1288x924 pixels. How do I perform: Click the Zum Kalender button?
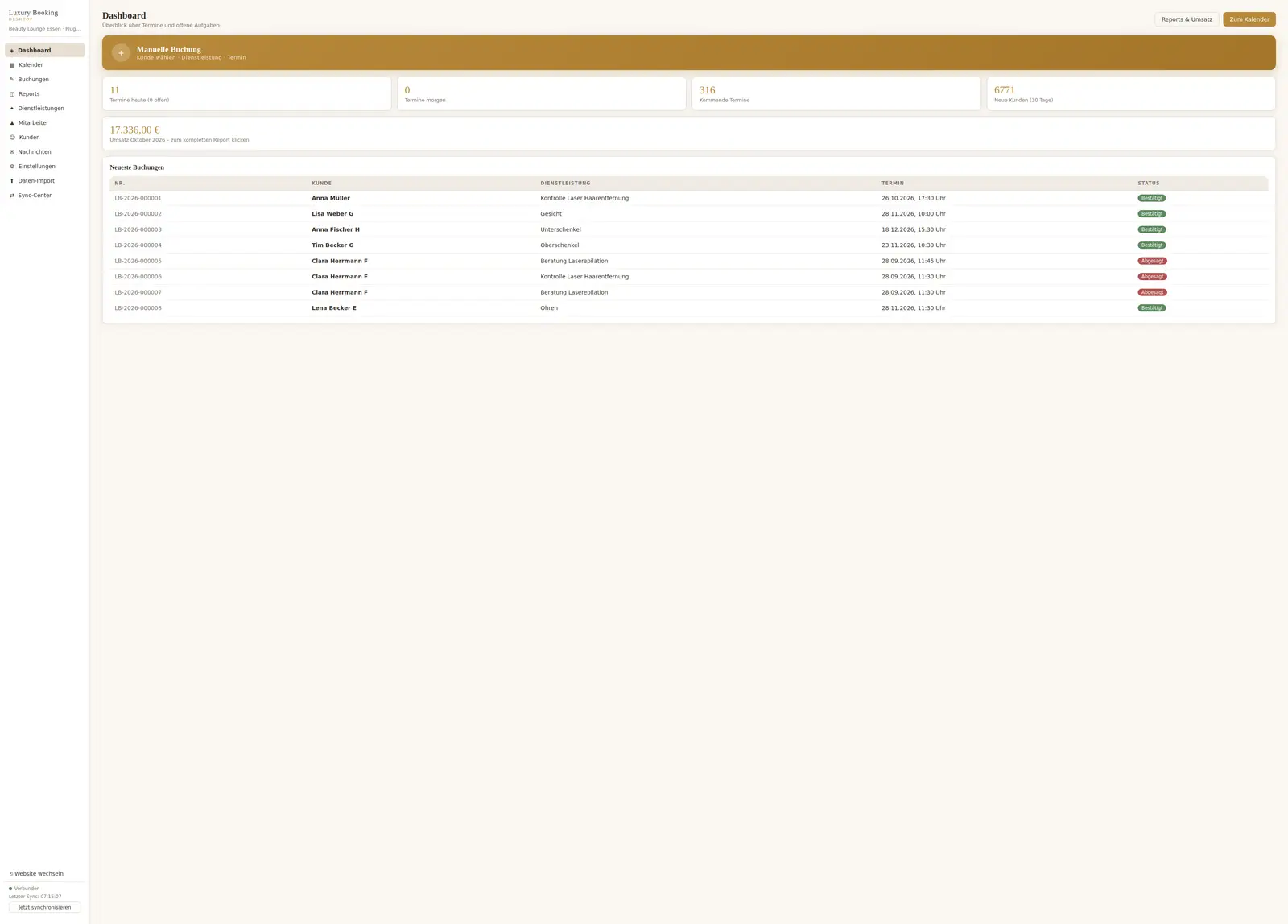point(1249,19)
